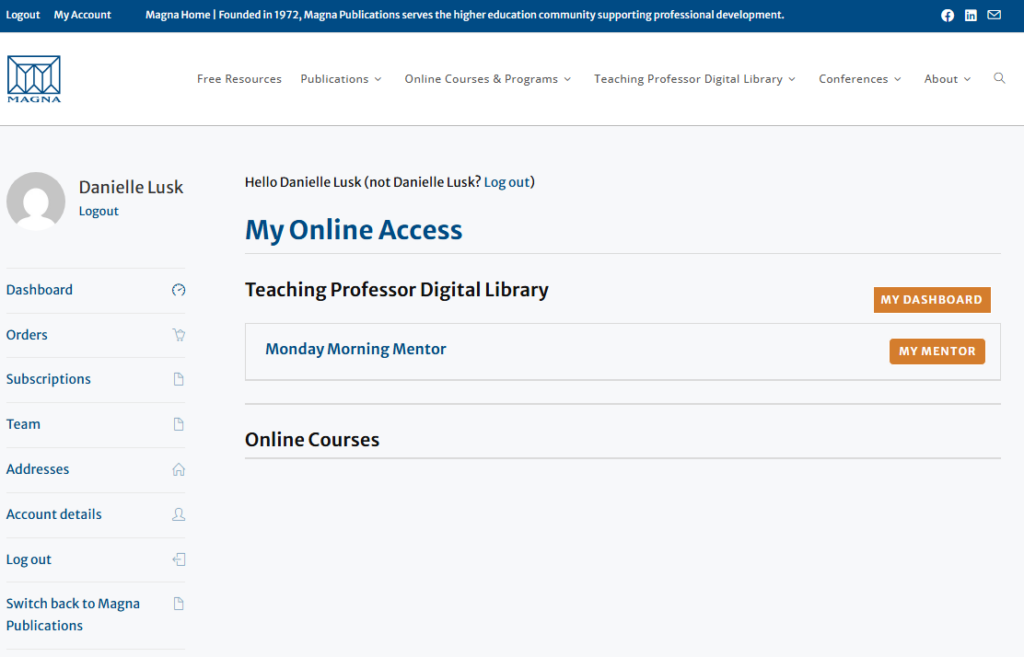Open Team in the sidebar
1024x657 pixels.
(23, 425)
